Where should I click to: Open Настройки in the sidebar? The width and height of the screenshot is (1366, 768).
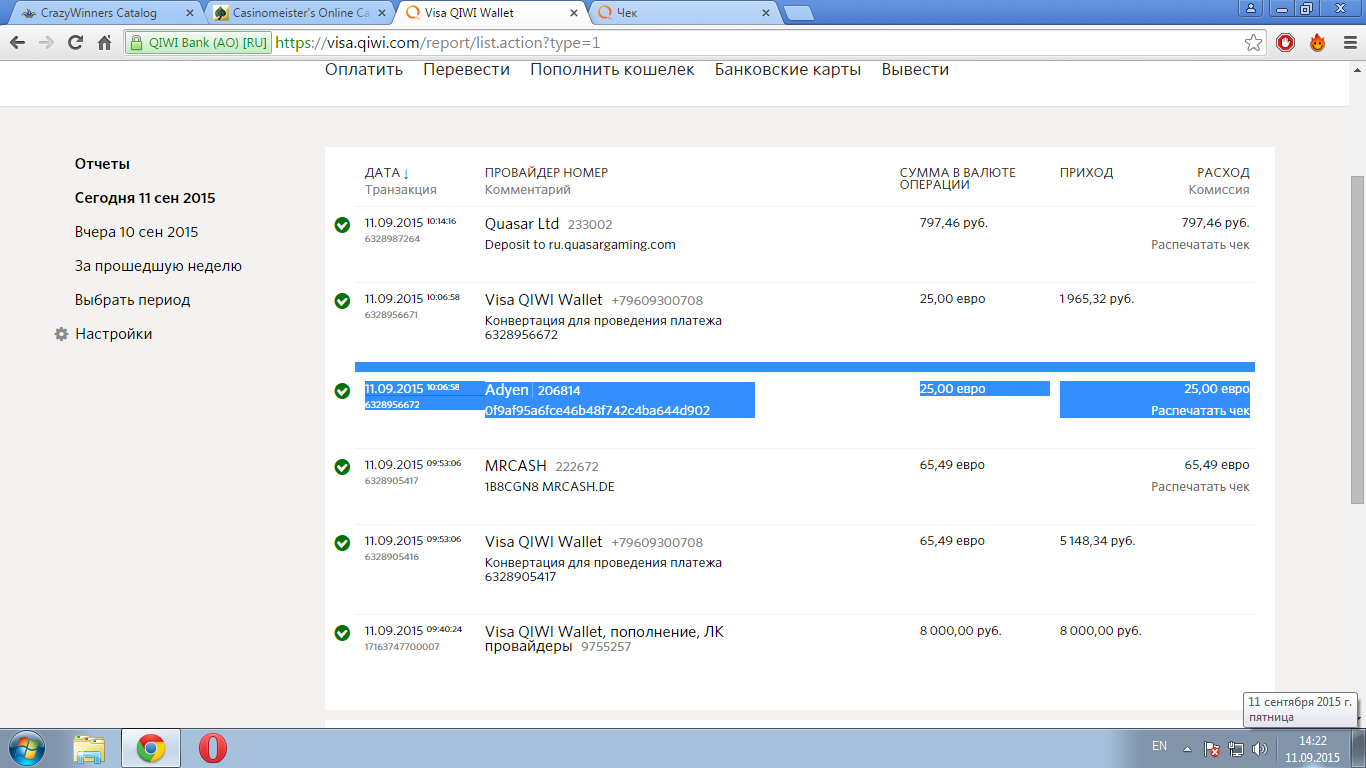tap(113, 334)
